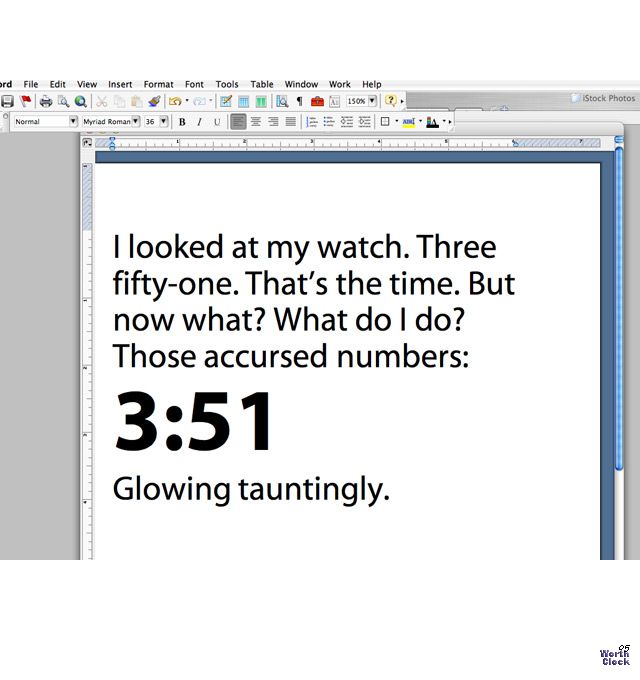Show paragraph marks with pilcrow icon
This screenshot has width=640, height=680.
point(299,101)
